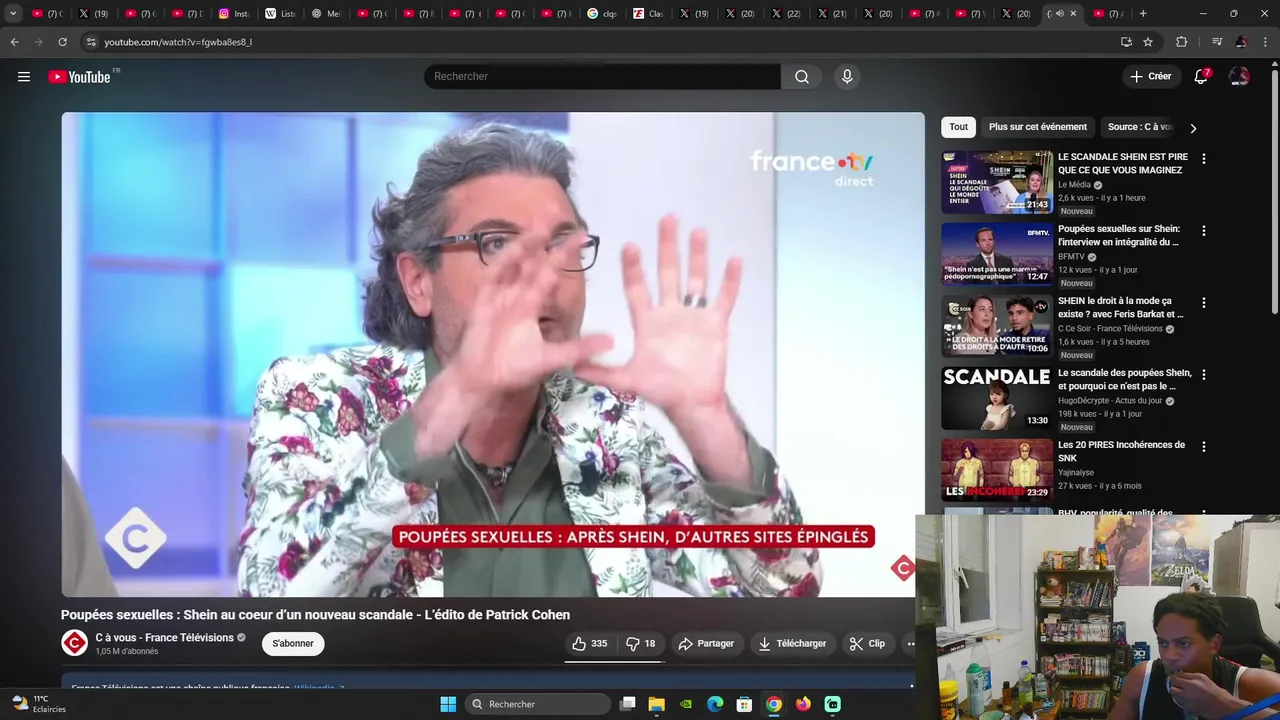Open Microsoft Store from the taskbar

pyautogui.click(x=744, y=704)
